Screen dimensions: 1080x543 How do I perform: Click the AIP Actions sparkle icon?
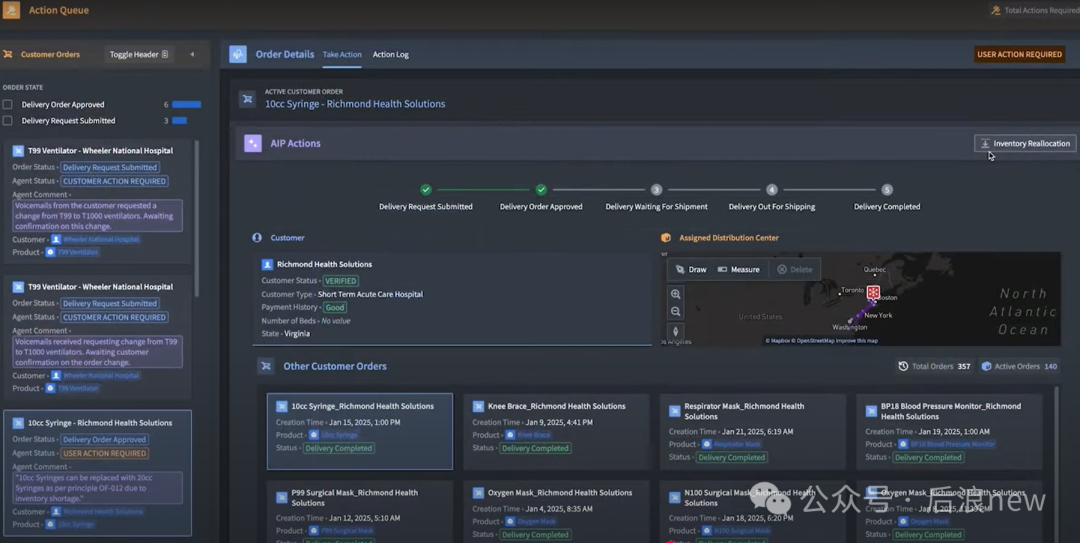(x=253, y=143)
